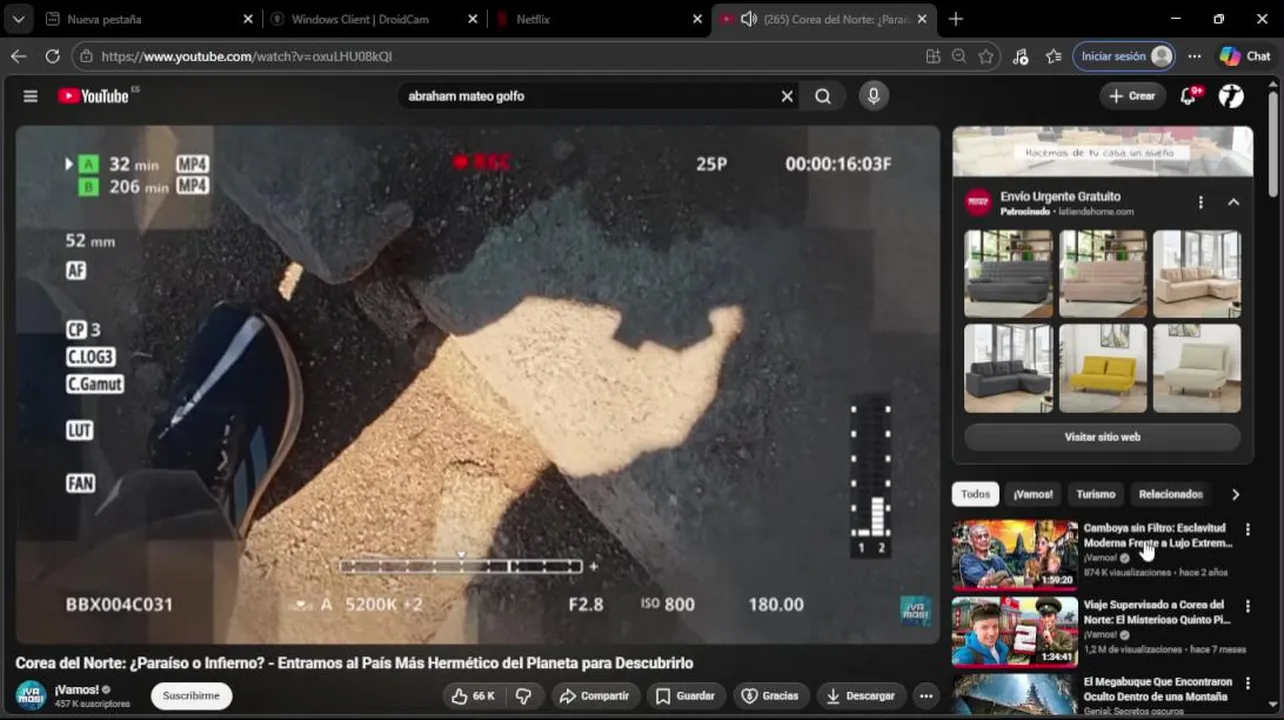This screenshot has height=720, width=1284.
Task: Open options for Viaje Supervisado video
Action: click(x=1247, y=606)
